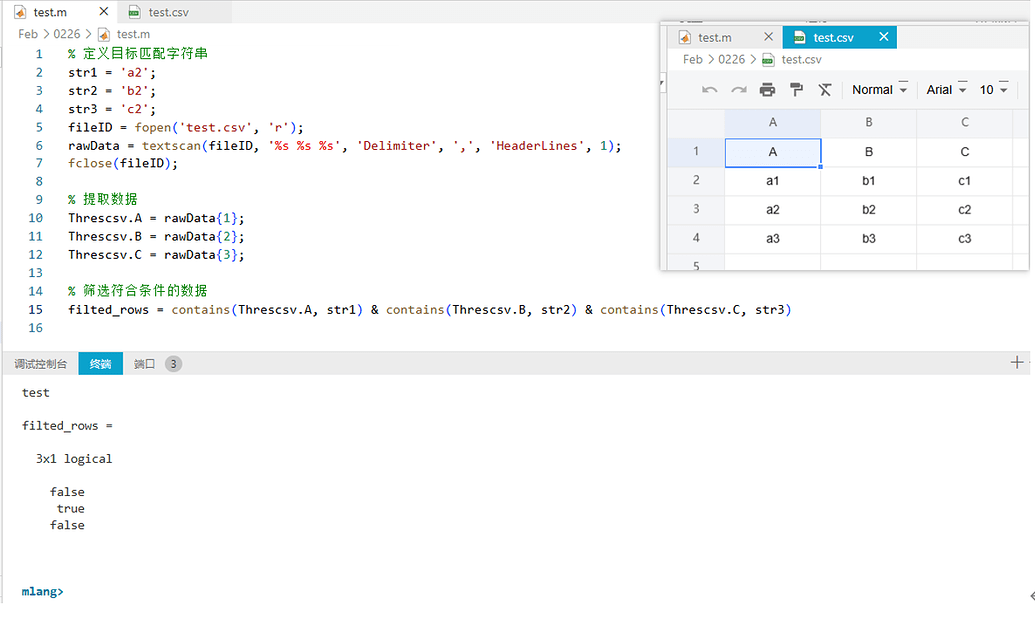
Task: Open the Normal style dropdown
Action: tap(880, 90)
